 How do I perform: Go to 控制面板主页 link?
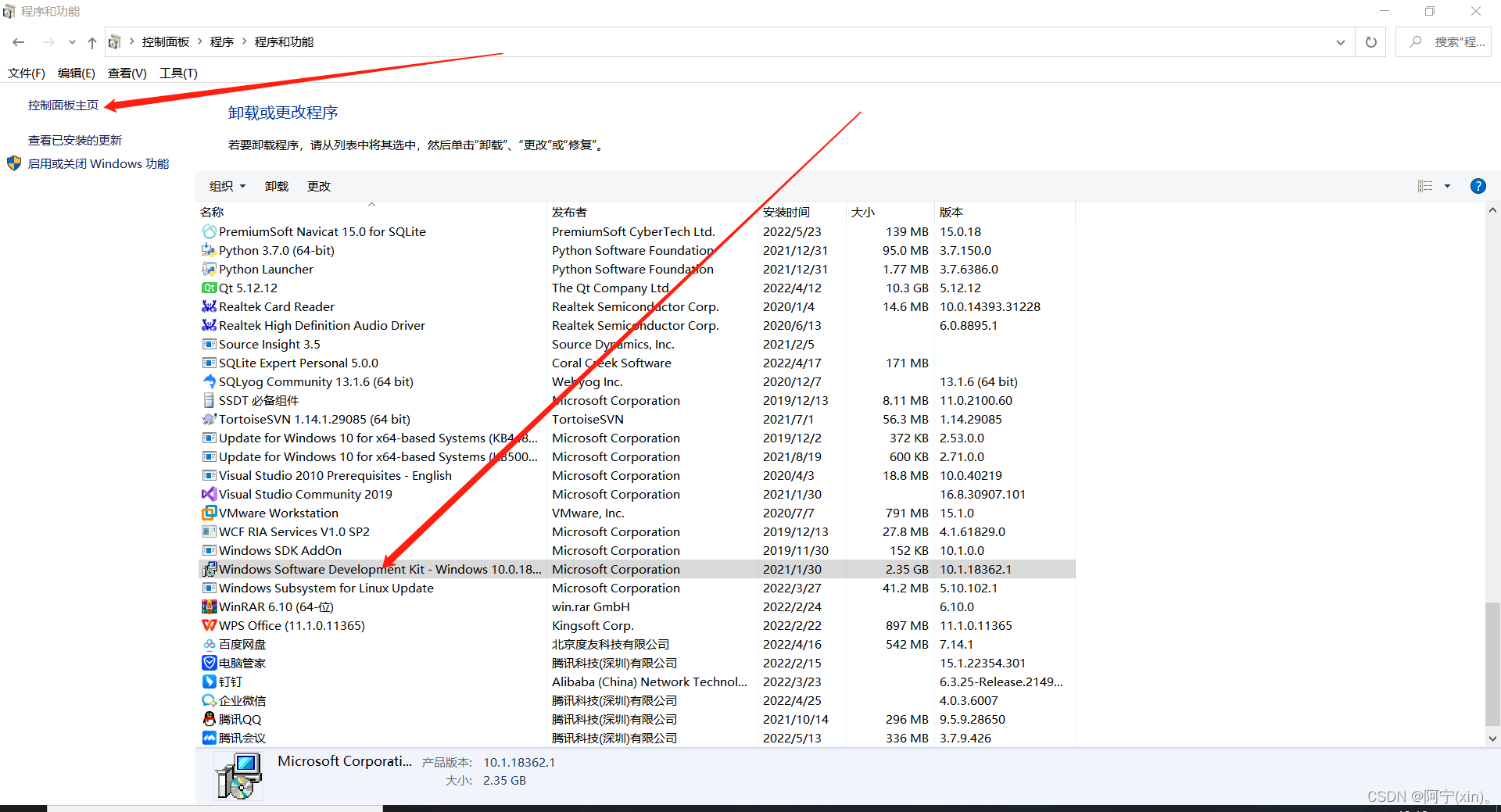pos(63,106)
